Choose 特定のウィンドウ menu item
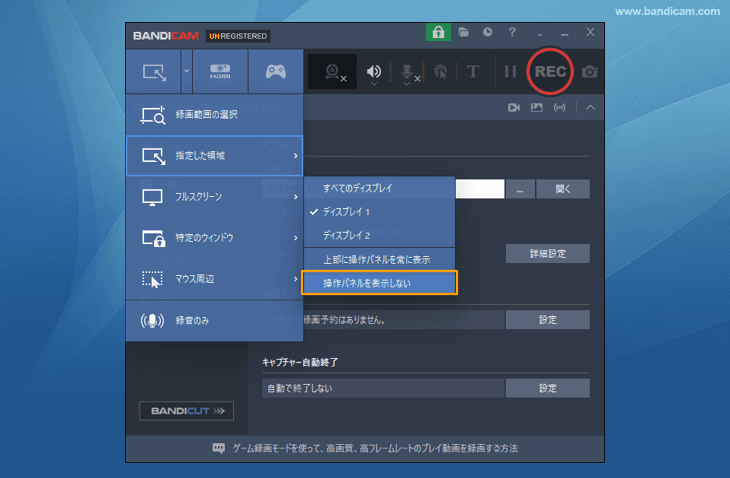Image resolution: width=730 pixels, height=478 pixels. click(215, 238)
